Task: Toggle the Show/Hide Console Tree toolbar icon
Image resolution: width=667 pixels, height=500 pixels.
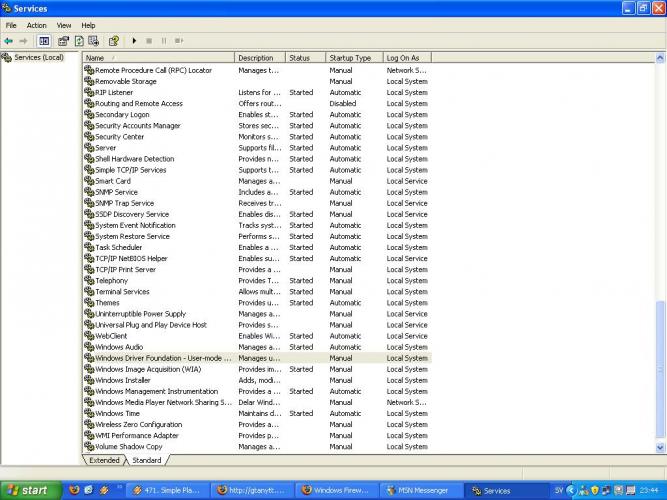Action: [x=44, y=41]
